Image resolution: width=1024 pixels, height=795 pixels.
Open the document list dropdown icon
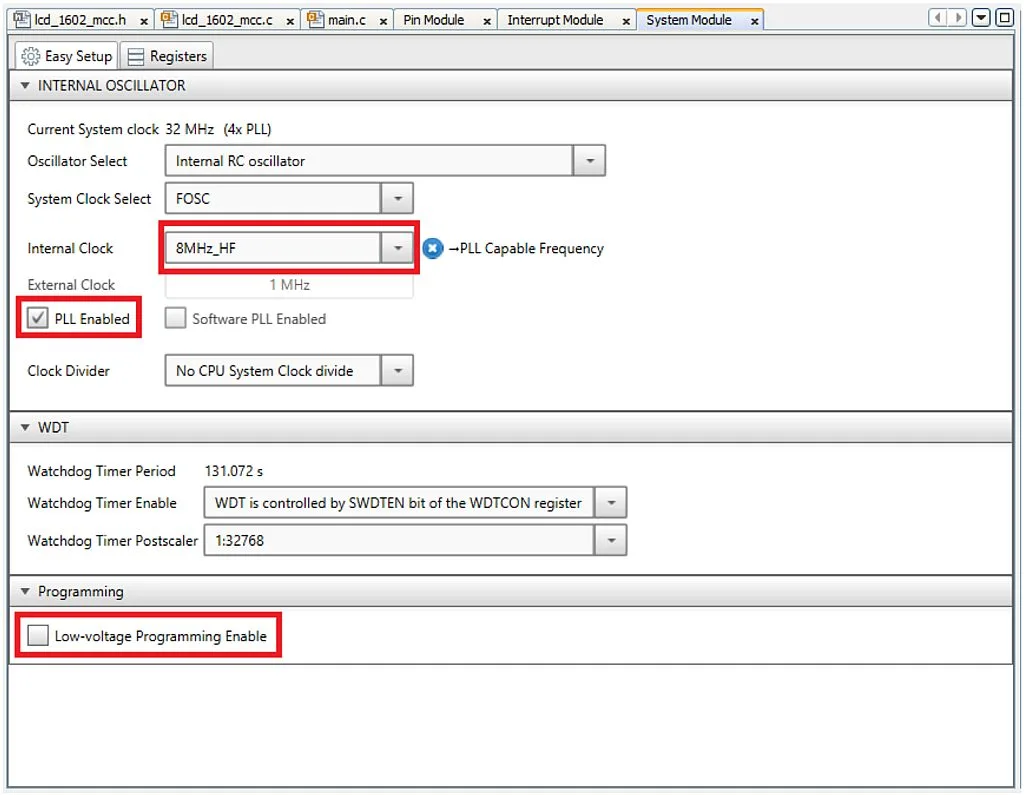point(981,18)
